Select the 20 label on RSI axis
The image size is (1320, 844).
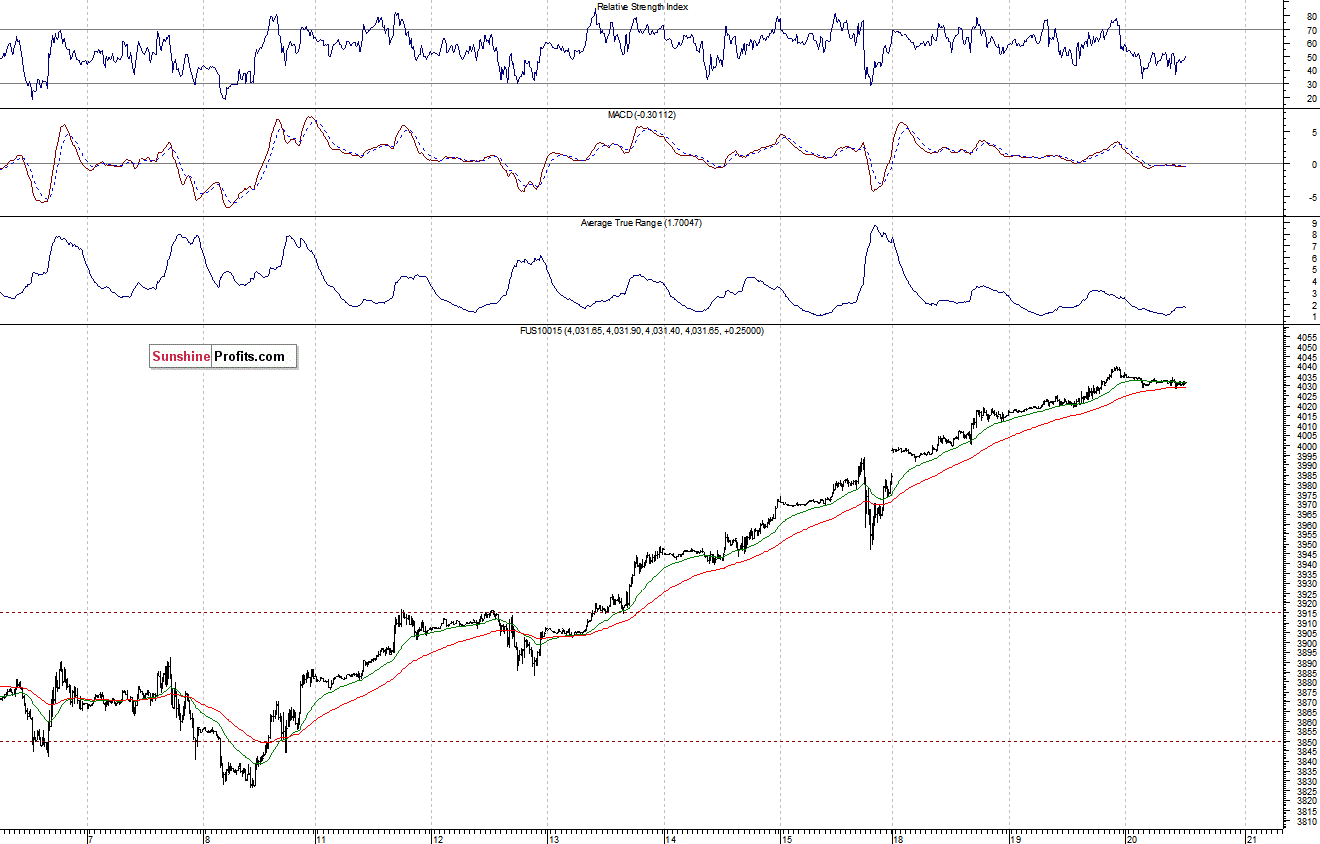(x=1312, y=98)
